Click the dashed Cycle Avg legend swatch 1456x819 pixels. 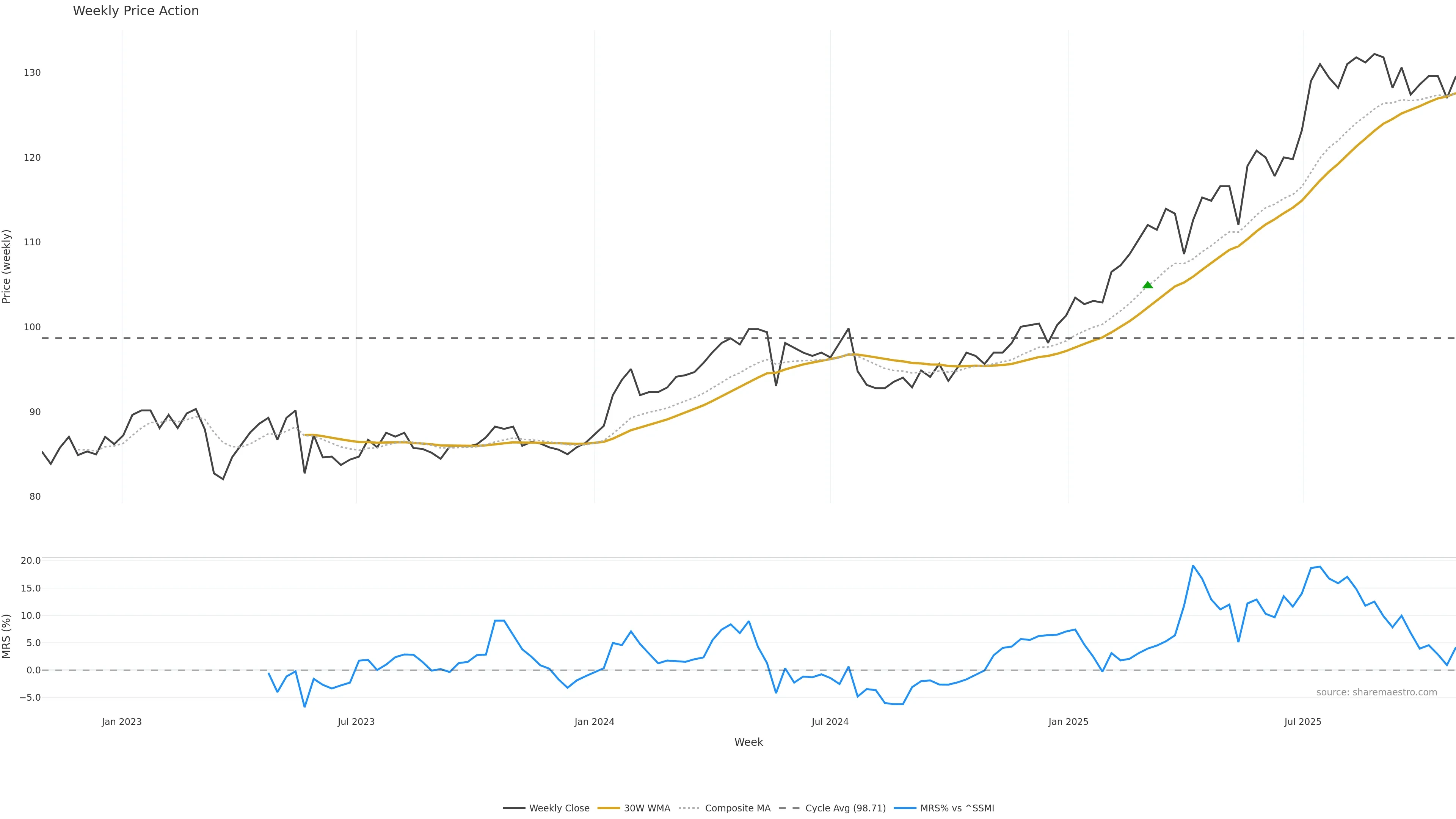coord(789,808)
